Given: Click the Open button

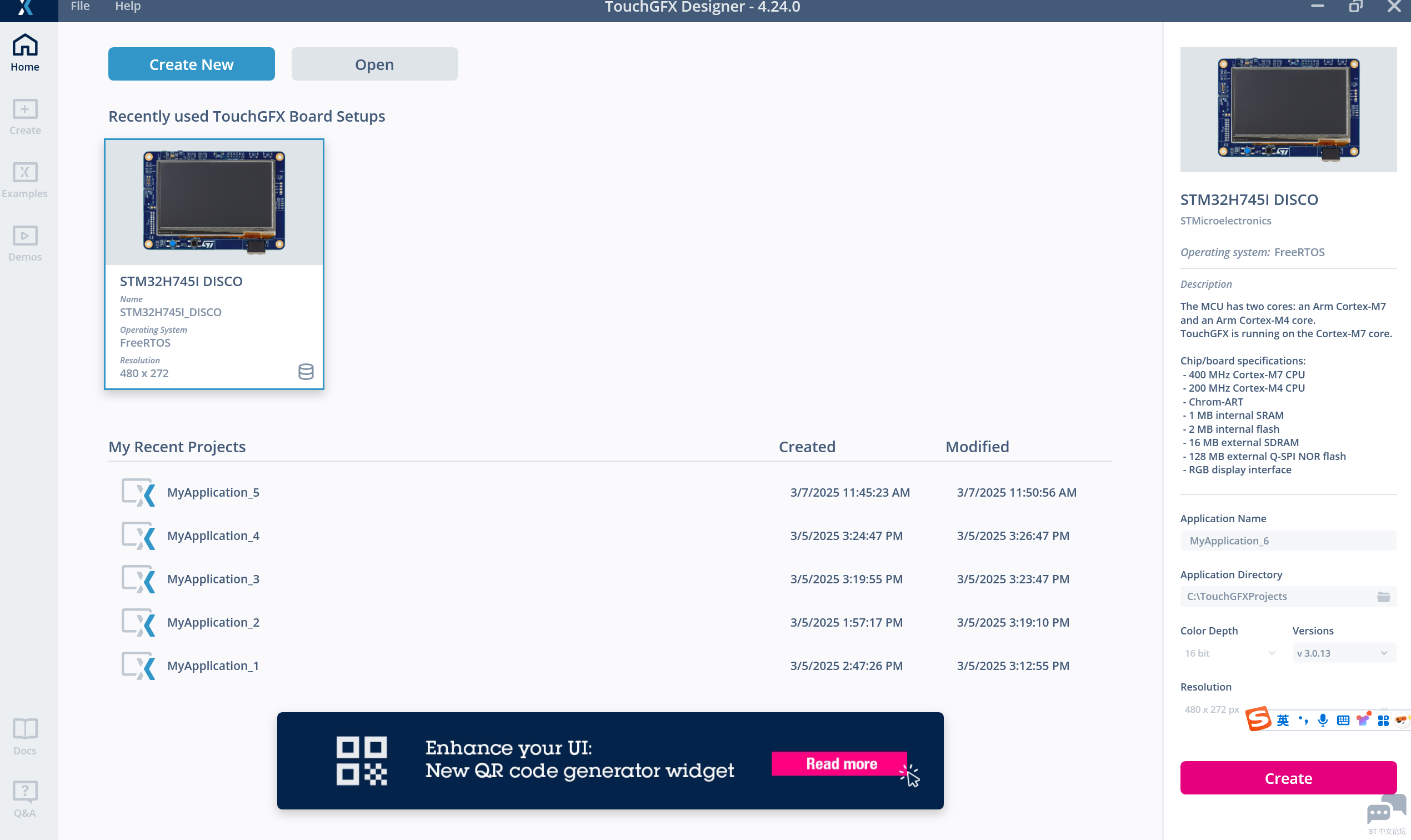Looking at the screenshot, I should [x=374, y=64].
